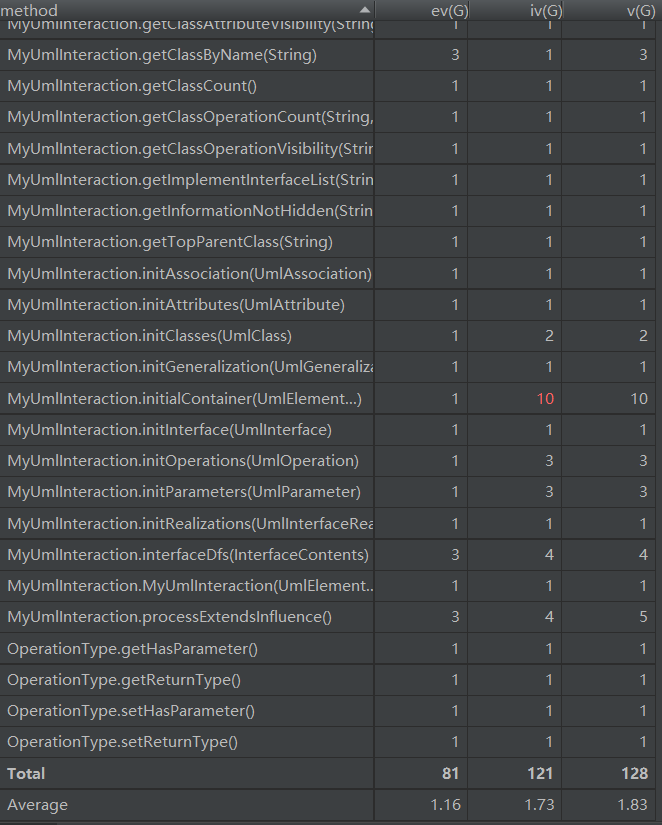
Task: Sort by the method column header
Action: point(187,10)
